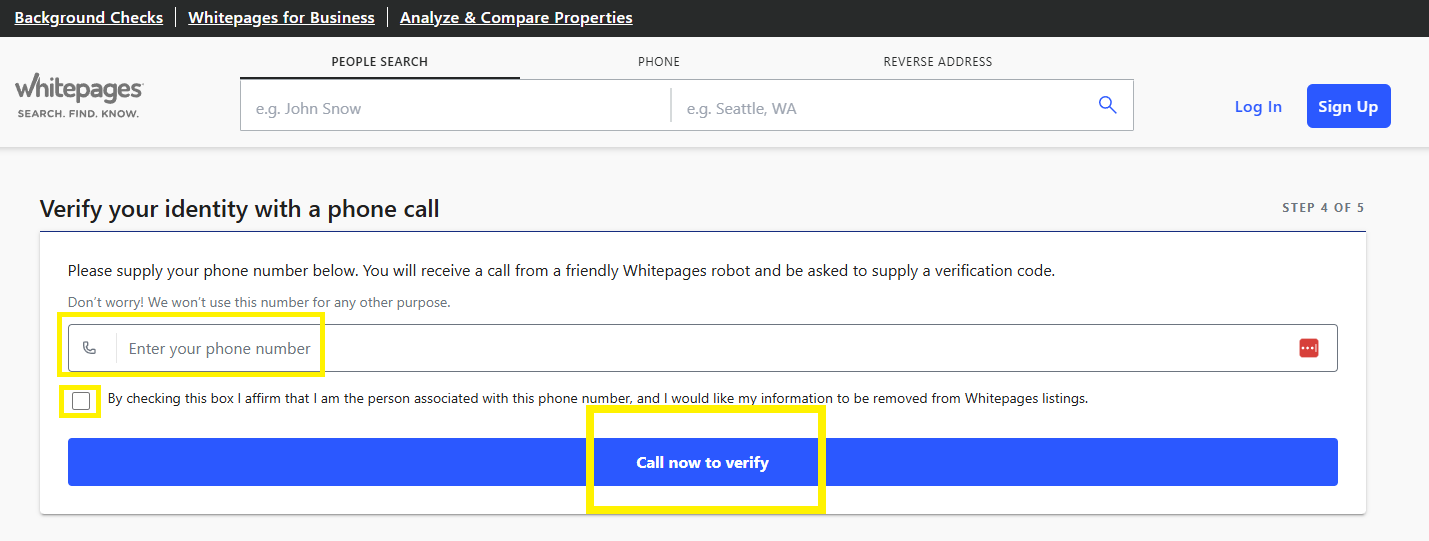The height and width of the screenshot is (541, 1429).
Task: Open Whitepages for Business link
Action: (x=281, y=17)
